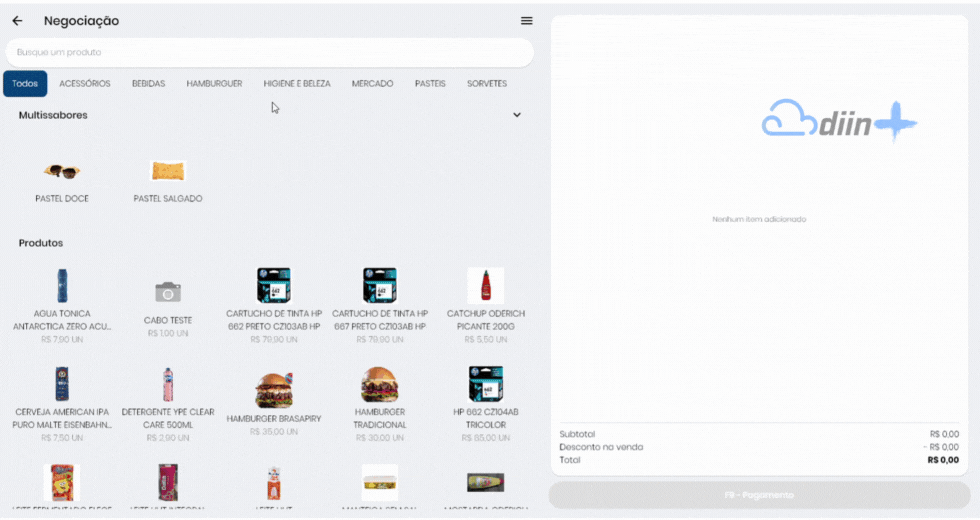
Task: Click the product search field
Action: 270,52
